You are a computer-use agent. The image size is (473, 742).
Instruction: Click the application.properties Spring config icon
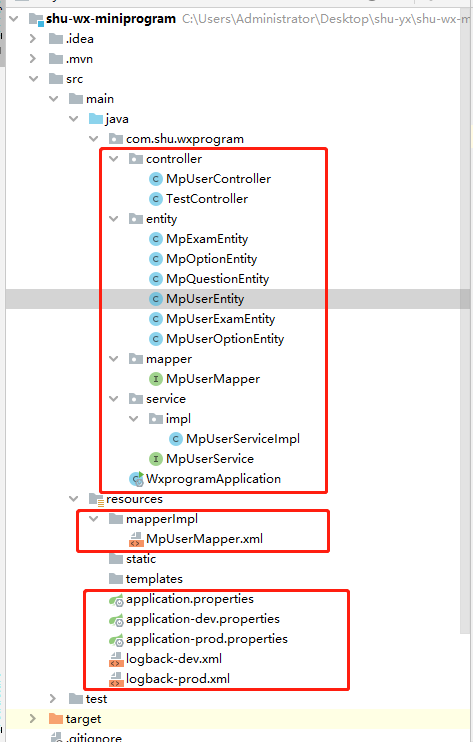click(x=116, y=600)
